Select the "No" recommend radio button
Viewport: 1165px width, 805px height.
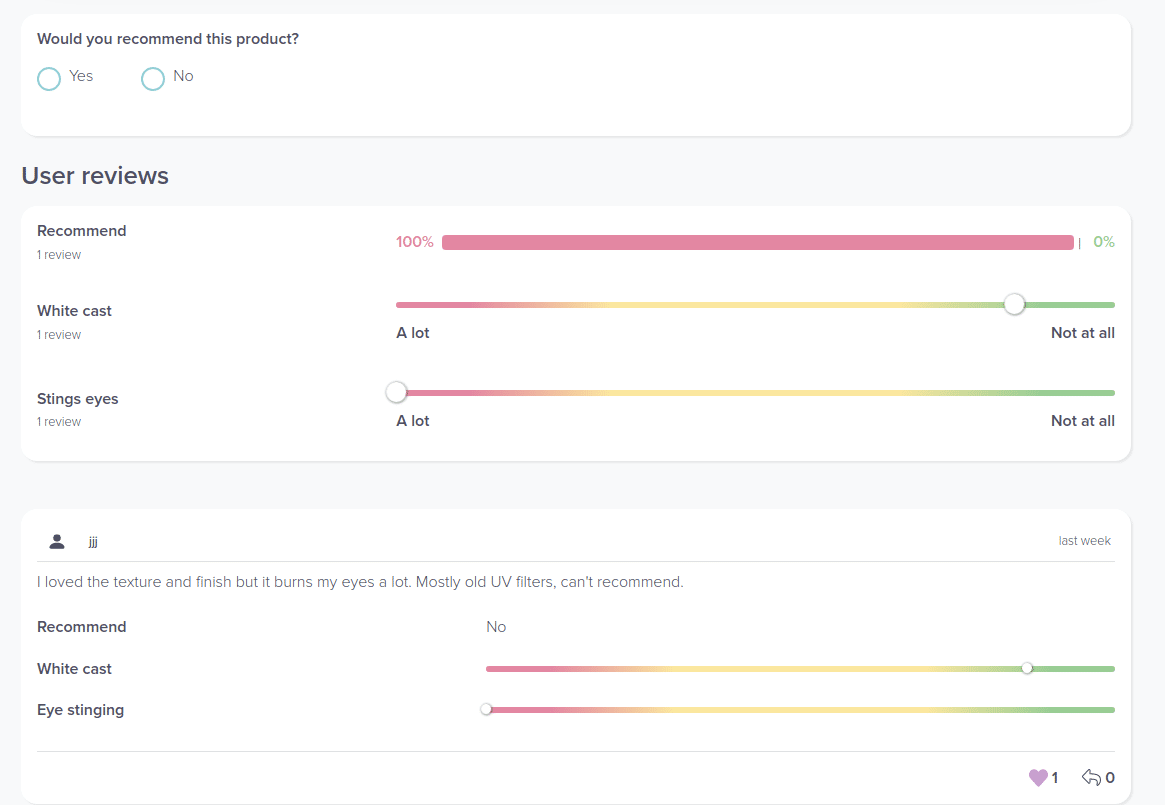(153, 78)
